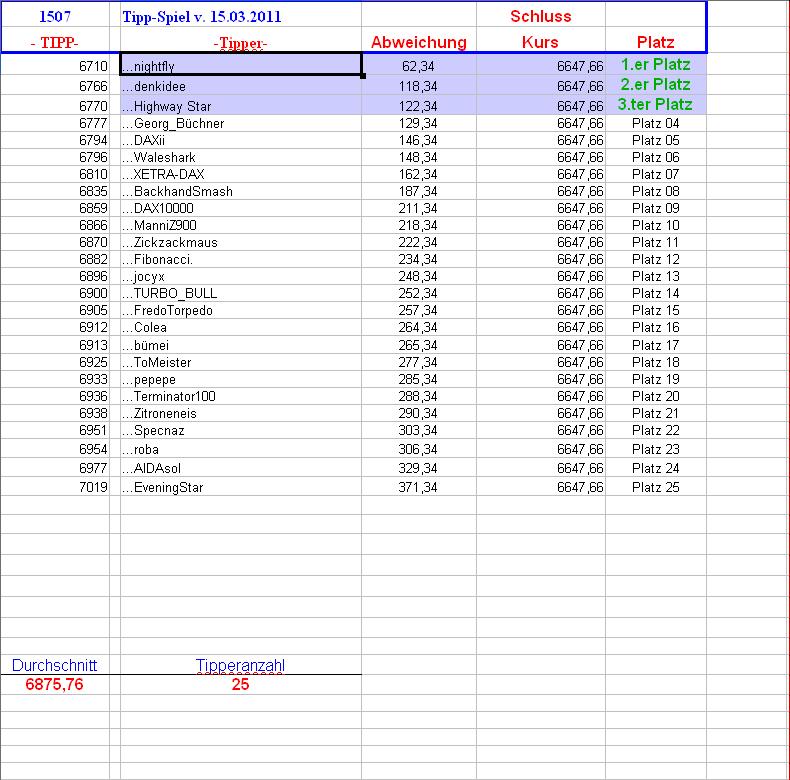This screenshot has width=790, height=780.
Task: Click the ...Waleshark entry
Action: point(241,158)
